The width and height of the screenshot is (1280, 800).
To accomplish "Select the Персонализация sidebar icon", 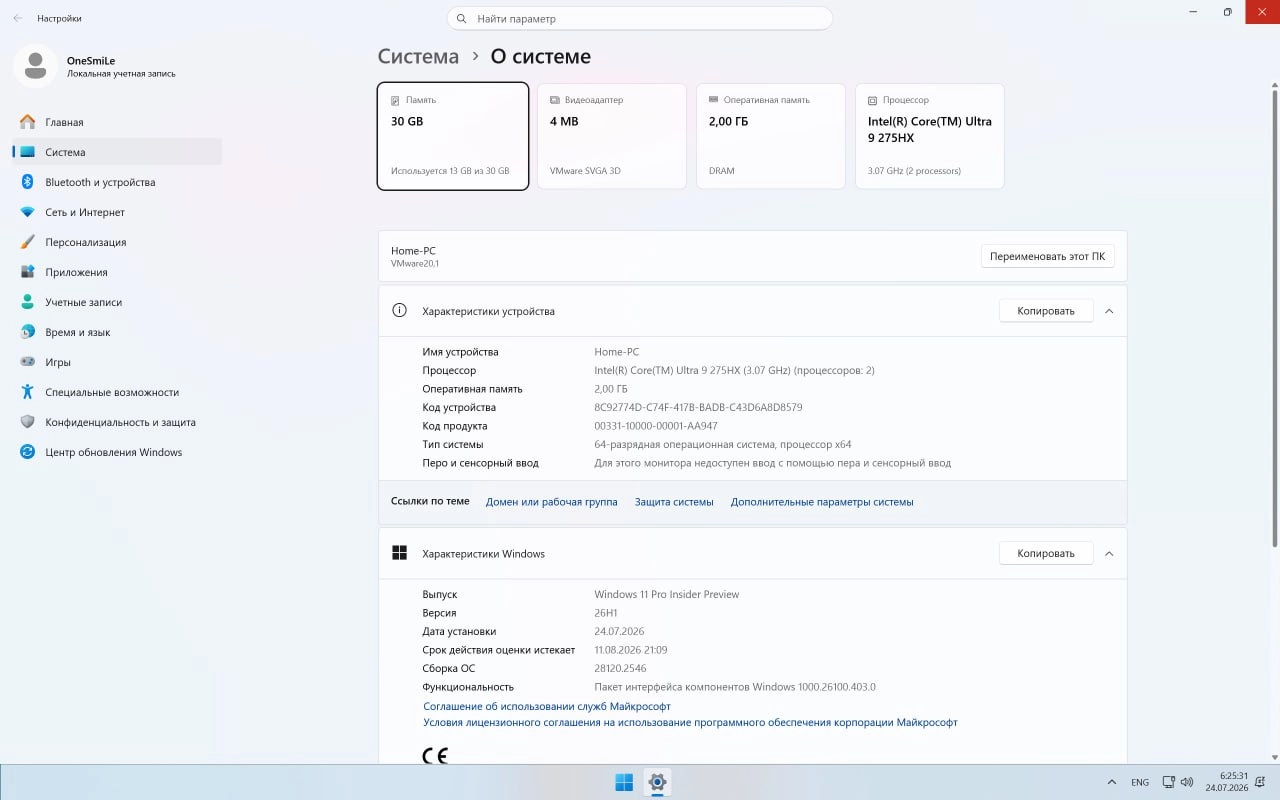I will point(27,242).
